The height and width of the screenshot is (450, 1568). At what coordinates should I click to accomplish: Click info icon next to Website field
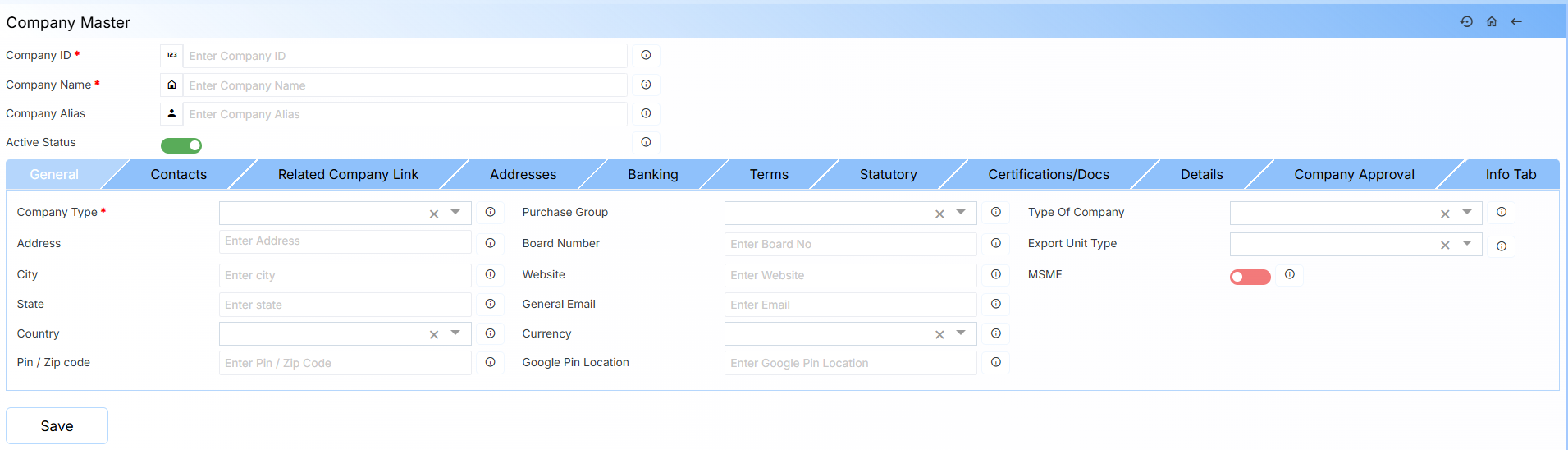point(995,274)
